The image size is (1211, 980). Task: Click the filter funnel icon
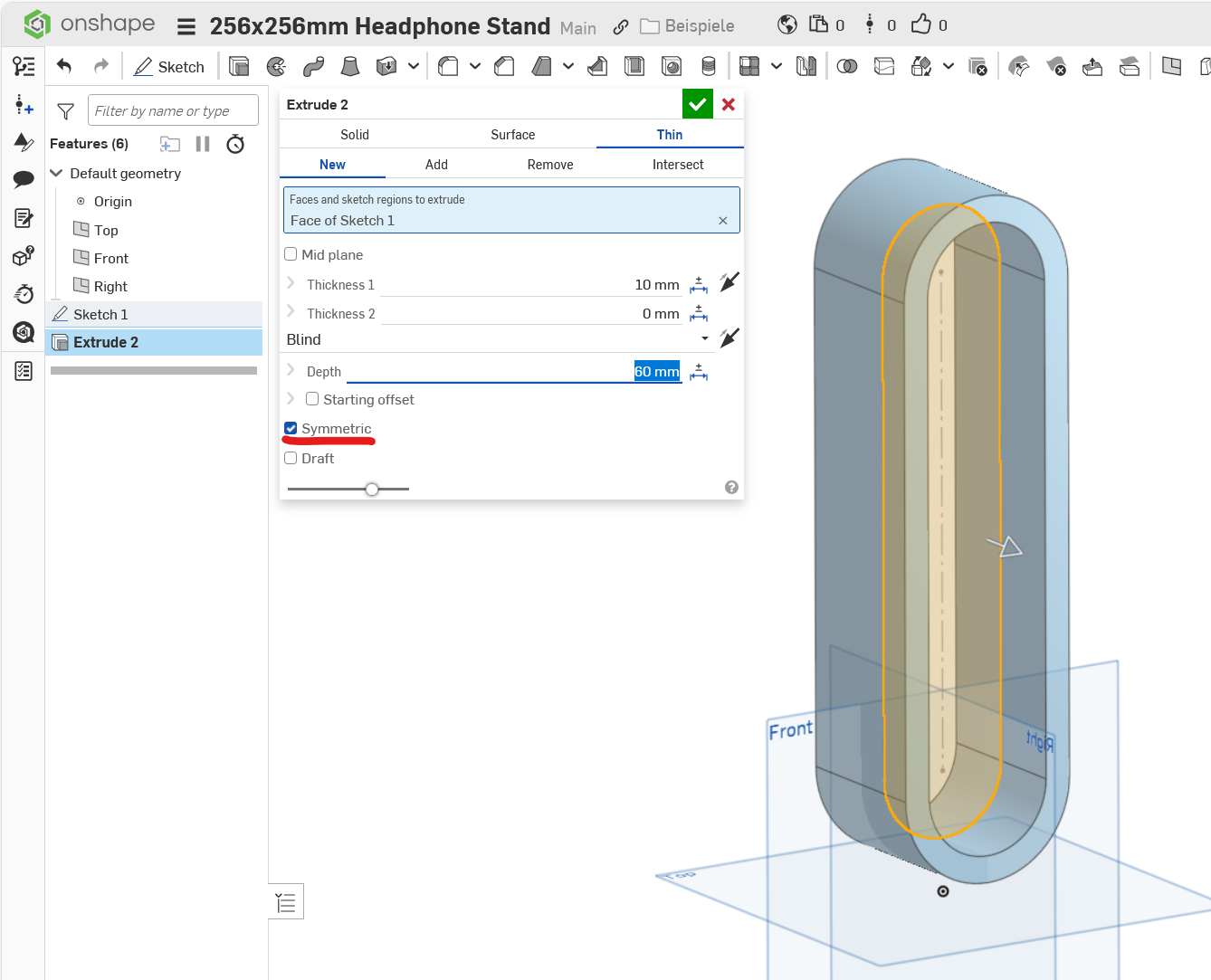click(65, 111)
